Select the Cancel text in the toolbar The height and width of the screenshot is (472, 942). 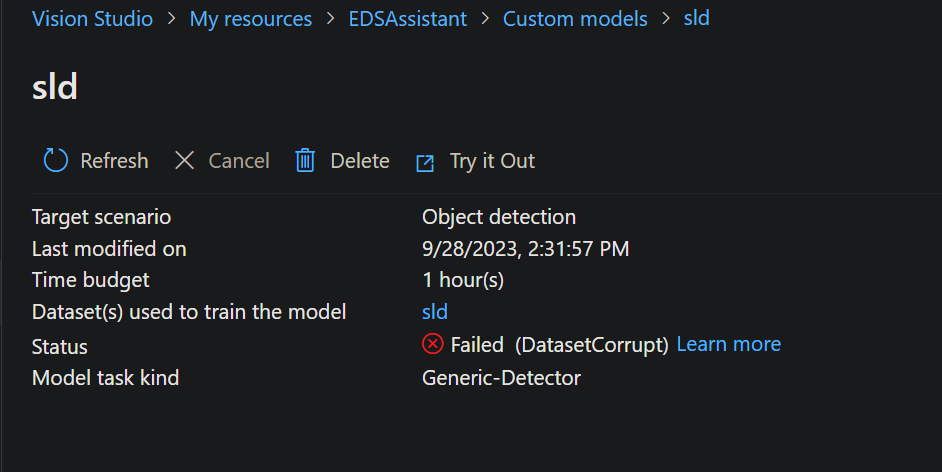pyautogui.click(x=239, y=161)
